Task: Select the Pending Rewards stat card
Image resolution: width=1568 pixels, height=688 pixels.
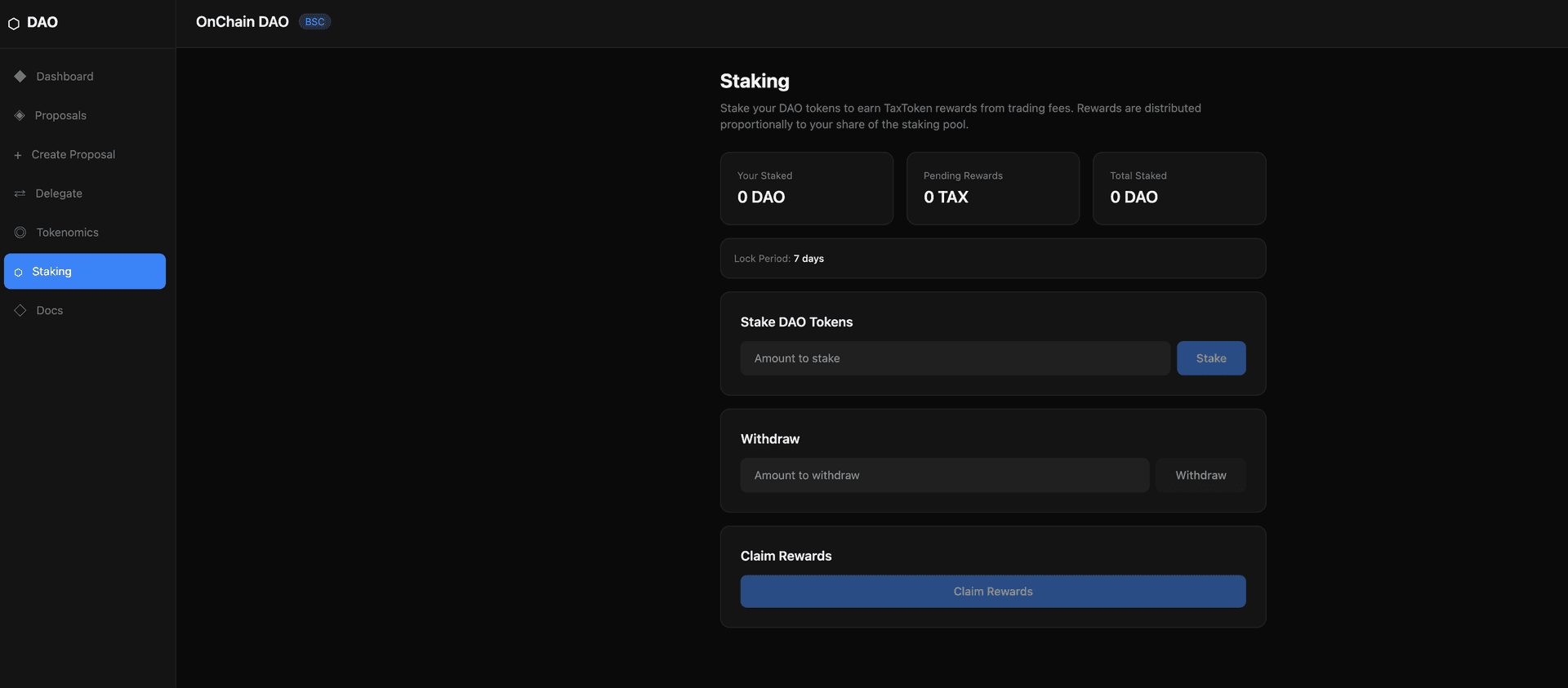Action: 992,189
